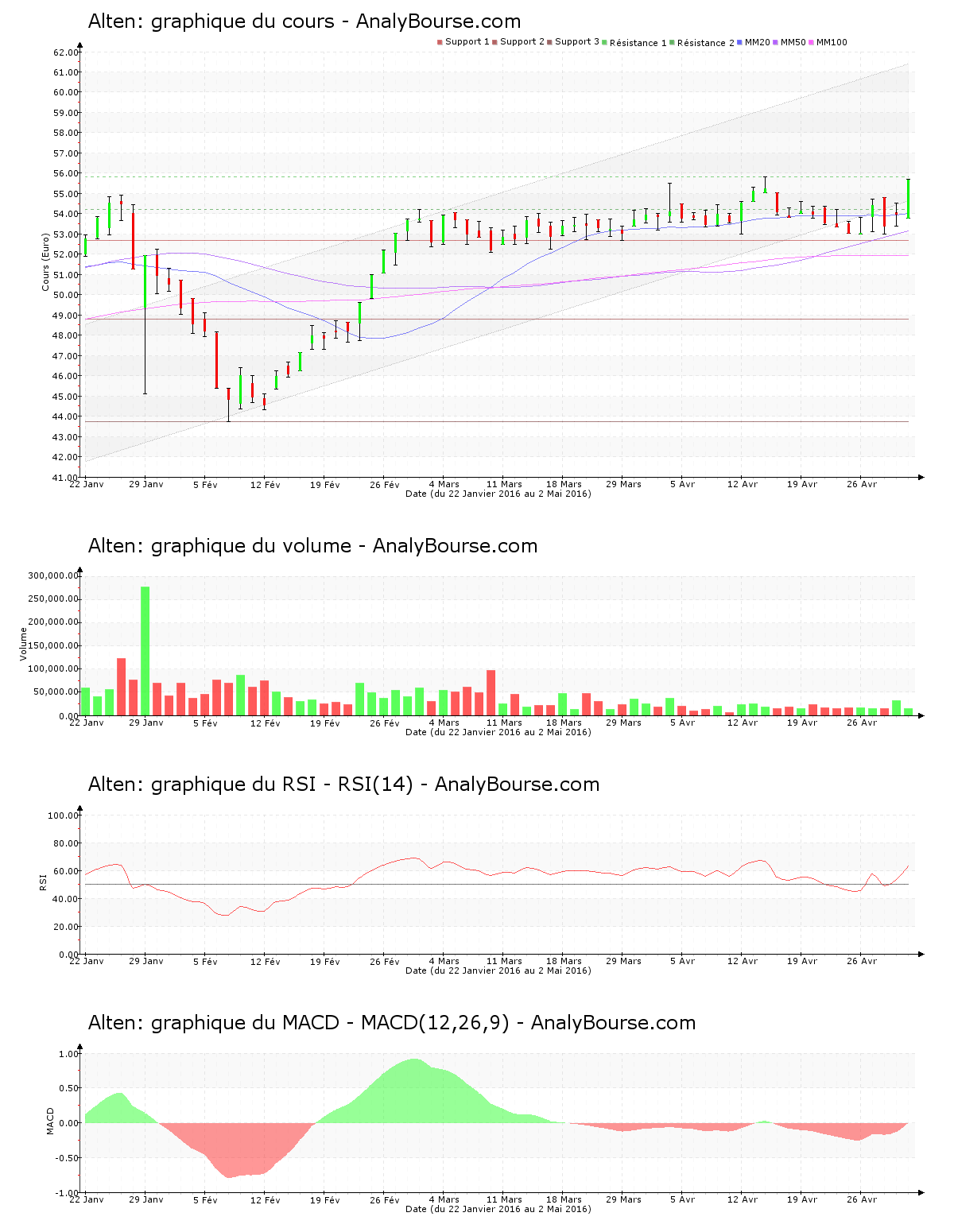Click the Date axis caption under MACD chart
The width and height of the screenshot is (954, 1232).
click(498, 1209)
